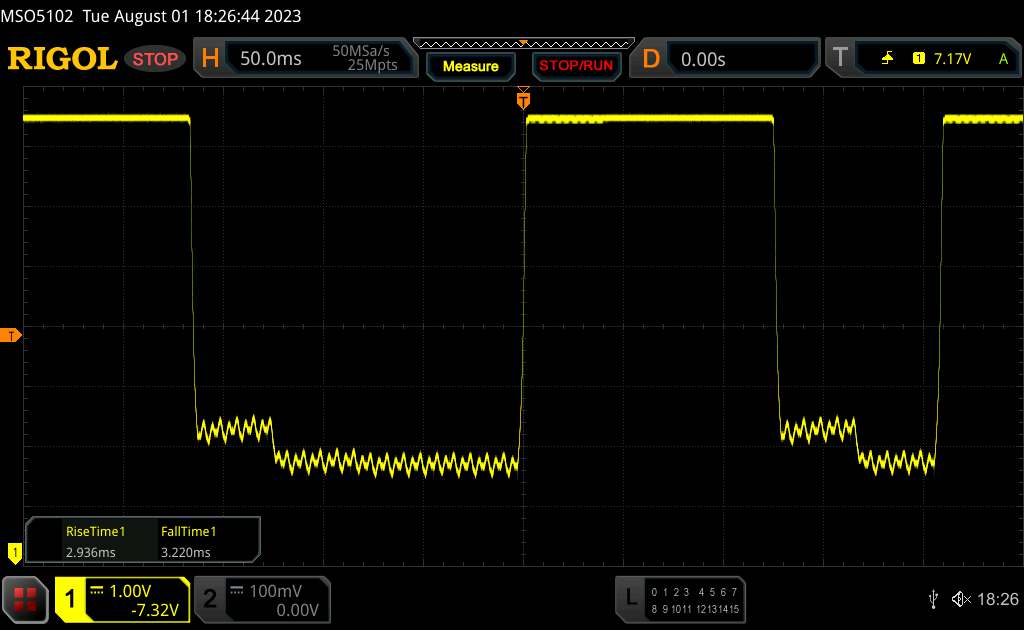This screenshot has height=630, width=1024.
Task: Click the USB connection status icon
Action: [934, 599]
